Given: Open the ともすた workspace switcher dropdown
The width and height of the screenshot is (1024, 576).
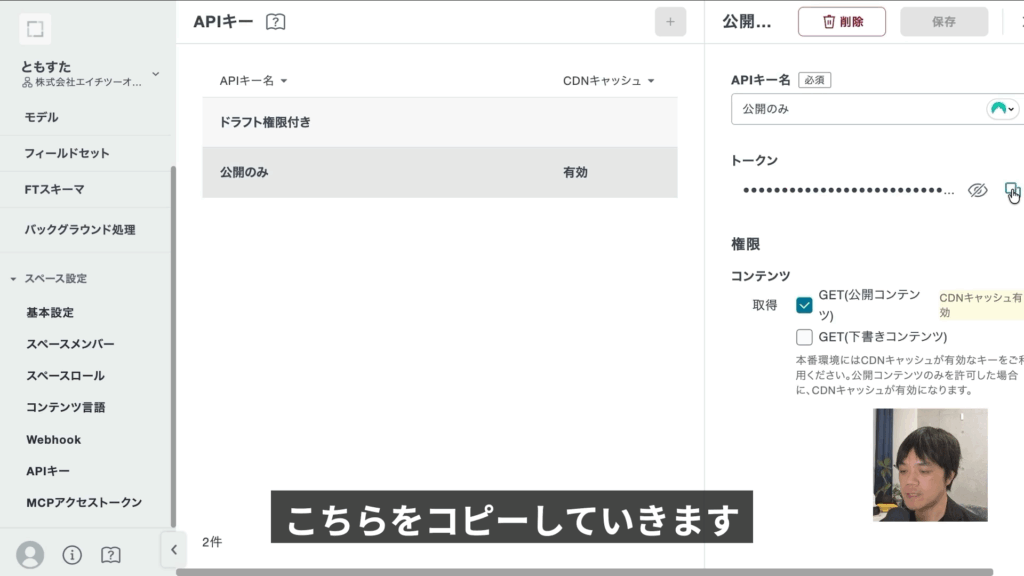Looking at the screenshot, I should pos(155,74).
